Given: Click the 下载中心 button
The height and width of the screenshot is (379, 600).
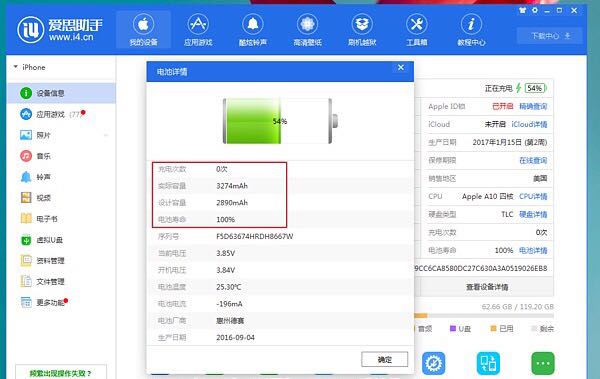Looking at the screenshot, I should click(549, 36).
